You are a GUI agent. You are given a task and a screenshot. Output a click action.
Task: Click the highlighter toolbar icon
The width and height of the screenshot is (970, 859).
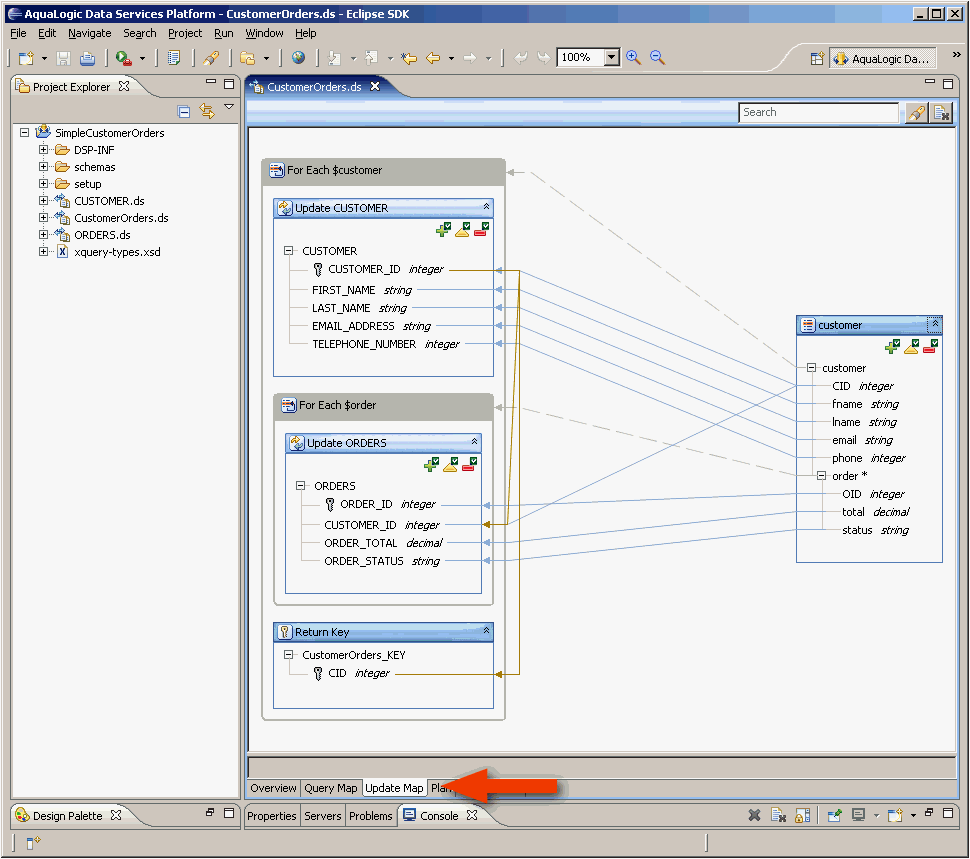coord(211,58)
